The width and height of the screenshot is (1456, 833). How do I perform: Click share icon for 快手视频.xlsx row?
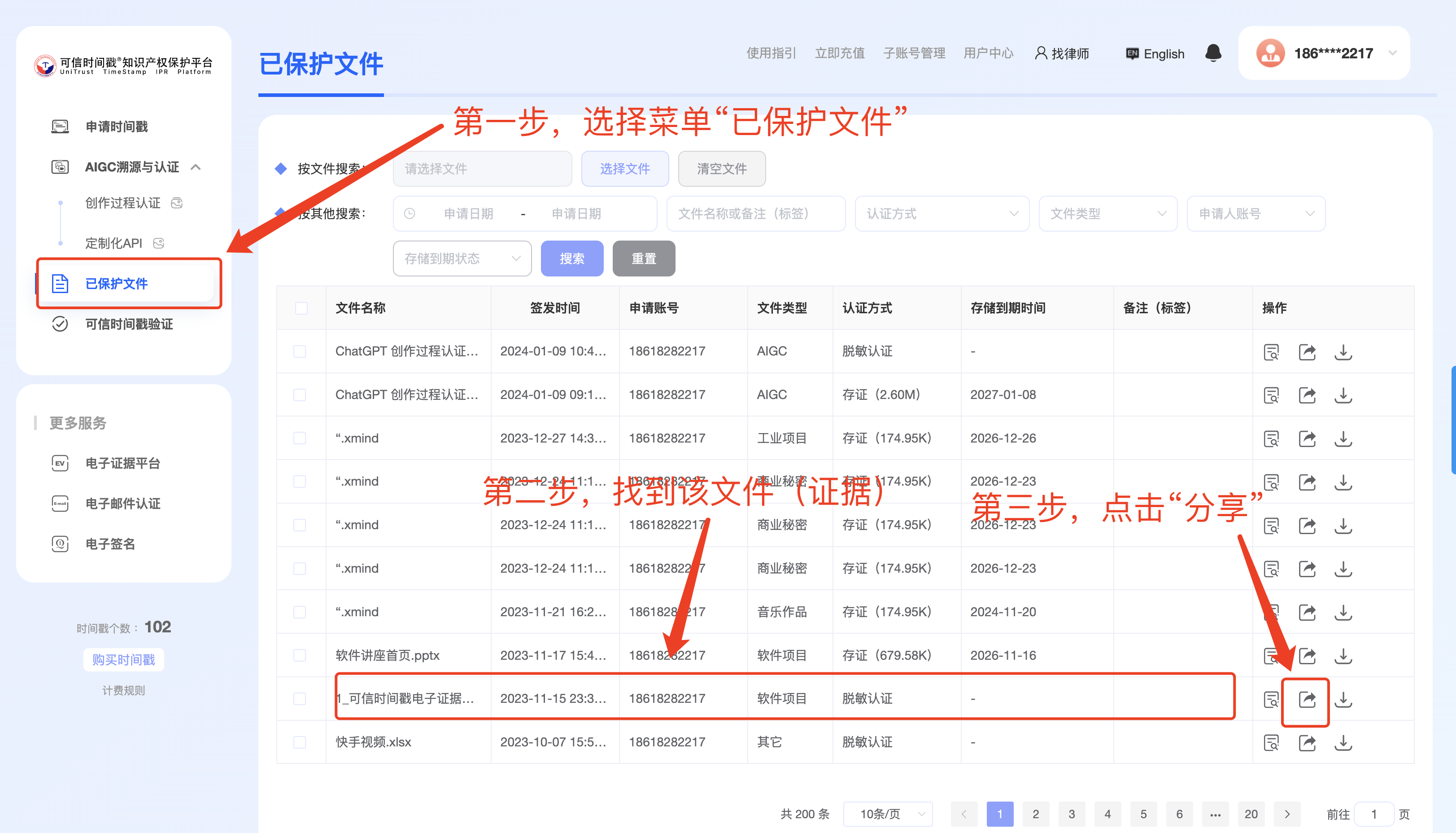1307,743
